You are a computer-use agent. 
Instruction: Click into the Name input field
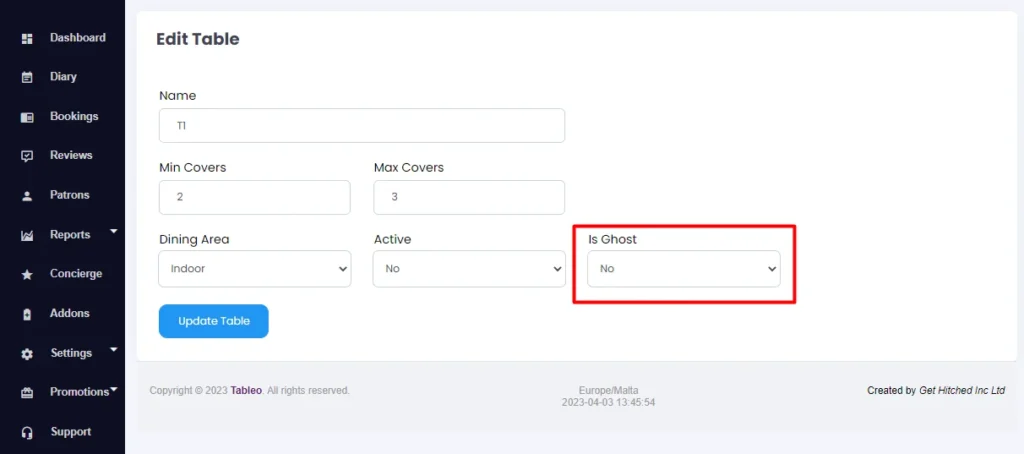click(362, 125)
